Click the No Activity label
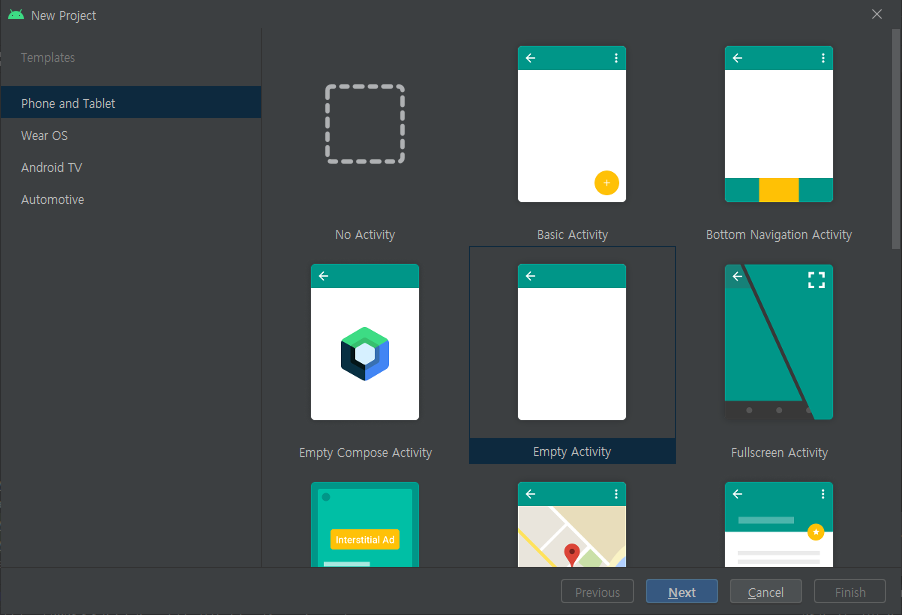The width and height of the screenshot is (902, 615). coord(365,235)
